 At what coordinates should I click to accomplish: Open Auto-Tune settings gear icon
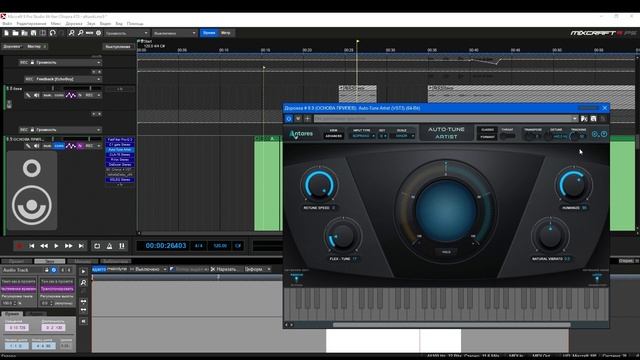point(595,134)
